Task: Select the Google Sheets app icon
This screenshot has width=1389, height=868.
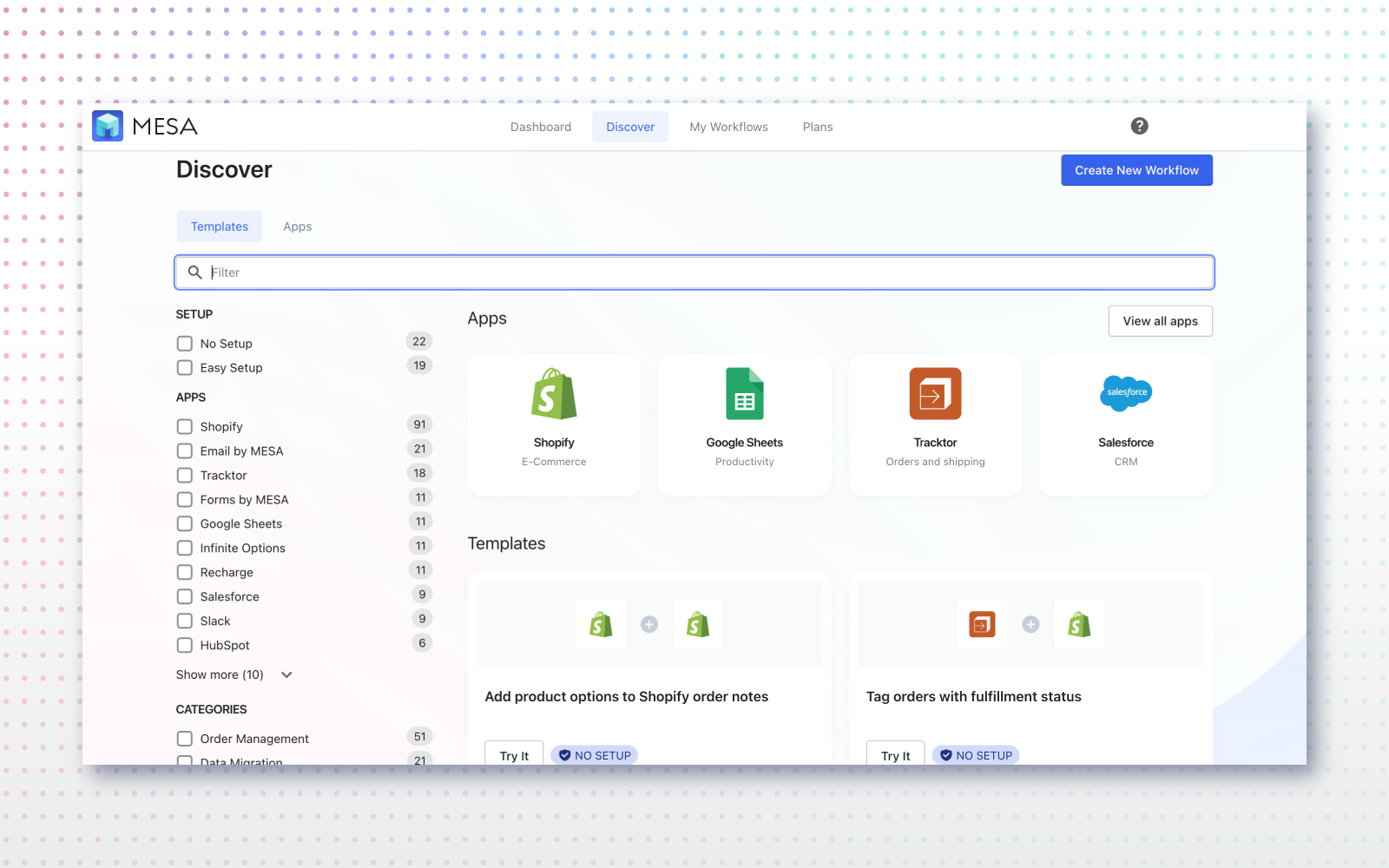Action: (x=744, y=395)
